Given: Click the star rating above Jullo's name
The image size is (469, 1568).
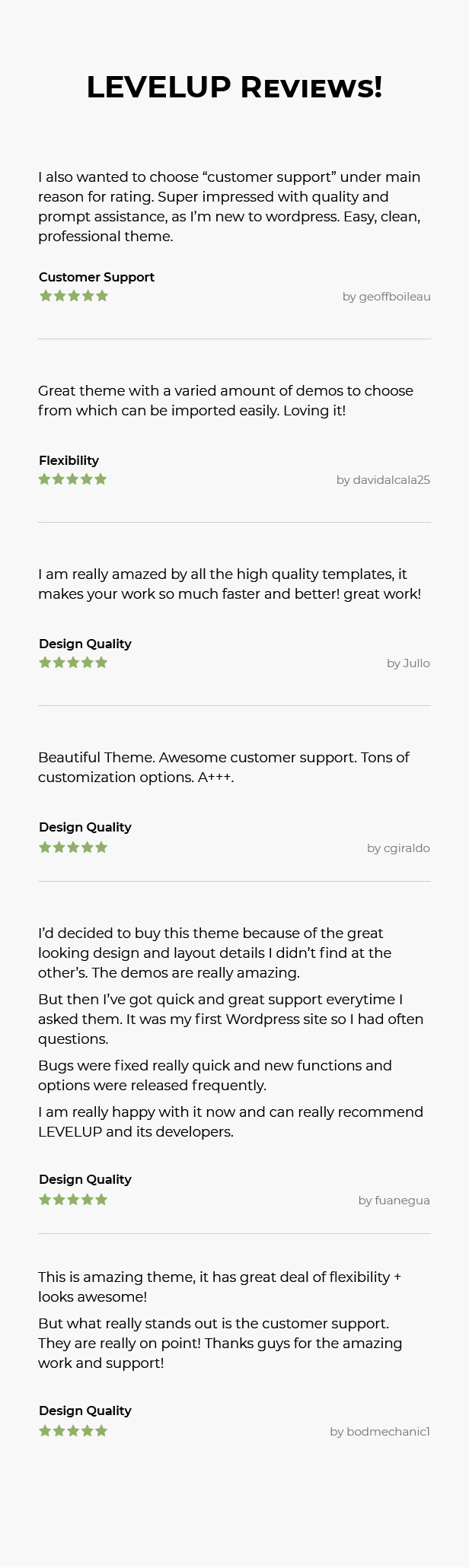Looking at the screenshot, I should [x=73, y=663].
